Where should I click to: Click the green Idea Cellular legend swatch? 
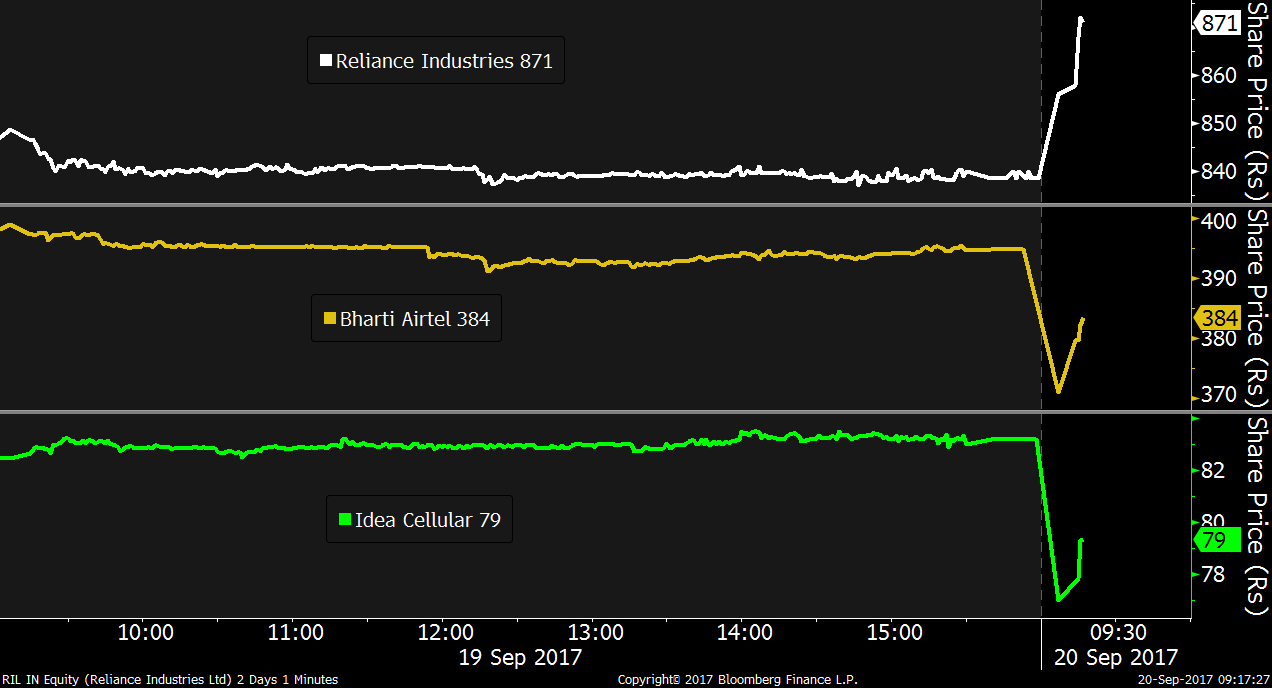(345, 519)
